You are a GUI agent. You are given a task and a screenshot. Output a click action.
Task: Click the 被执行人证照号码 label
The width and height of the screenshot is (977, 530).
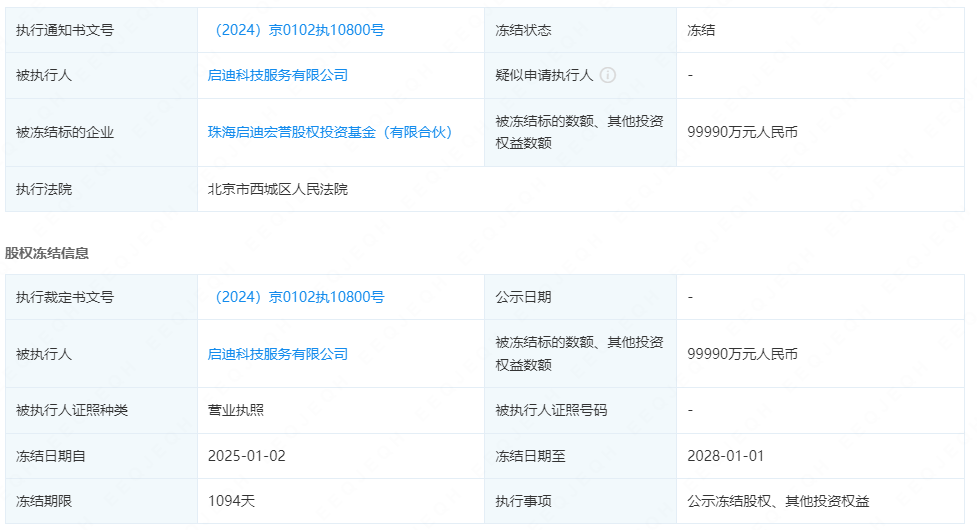pyautogui.click(x=551, y=410)
